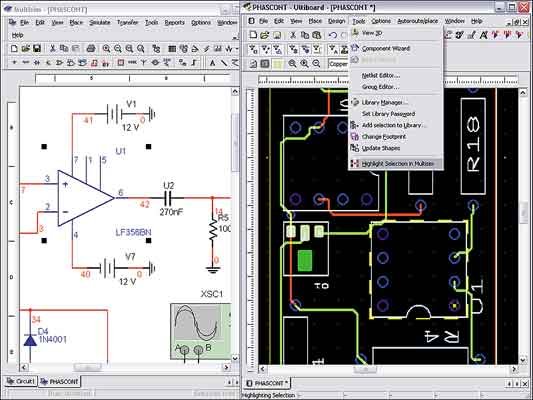Select D4 1N4001 diode in schematic

tap(30, 340)
